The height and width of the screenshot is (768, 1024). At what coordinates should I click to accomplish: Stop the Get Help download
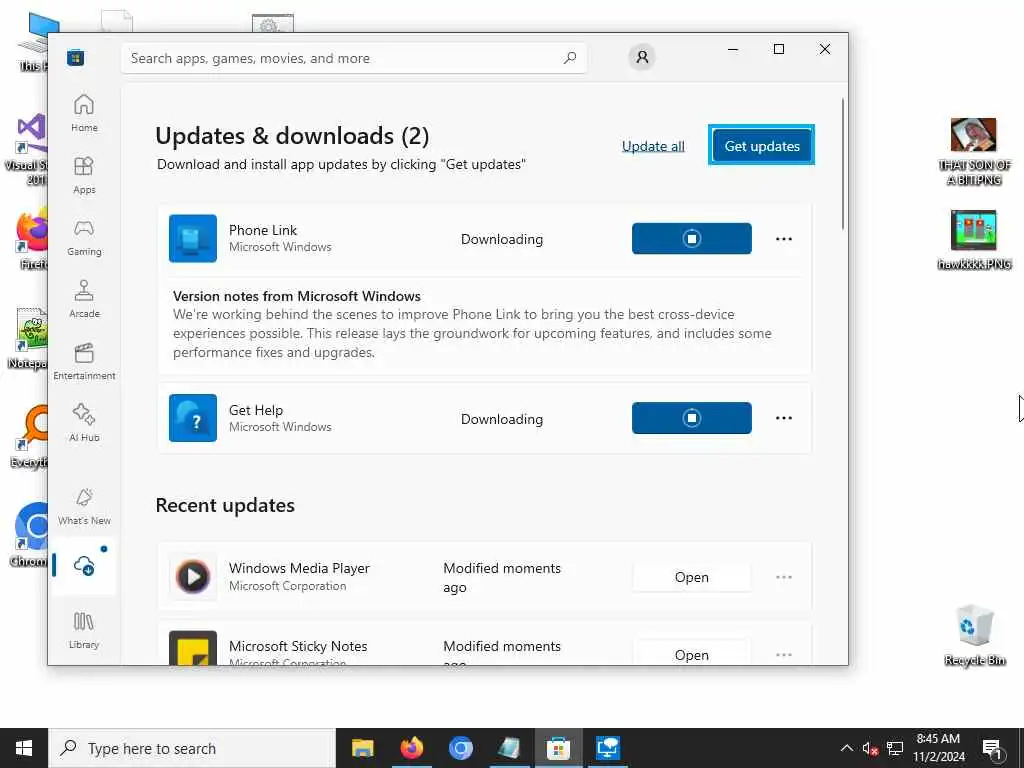pos(692,418)
